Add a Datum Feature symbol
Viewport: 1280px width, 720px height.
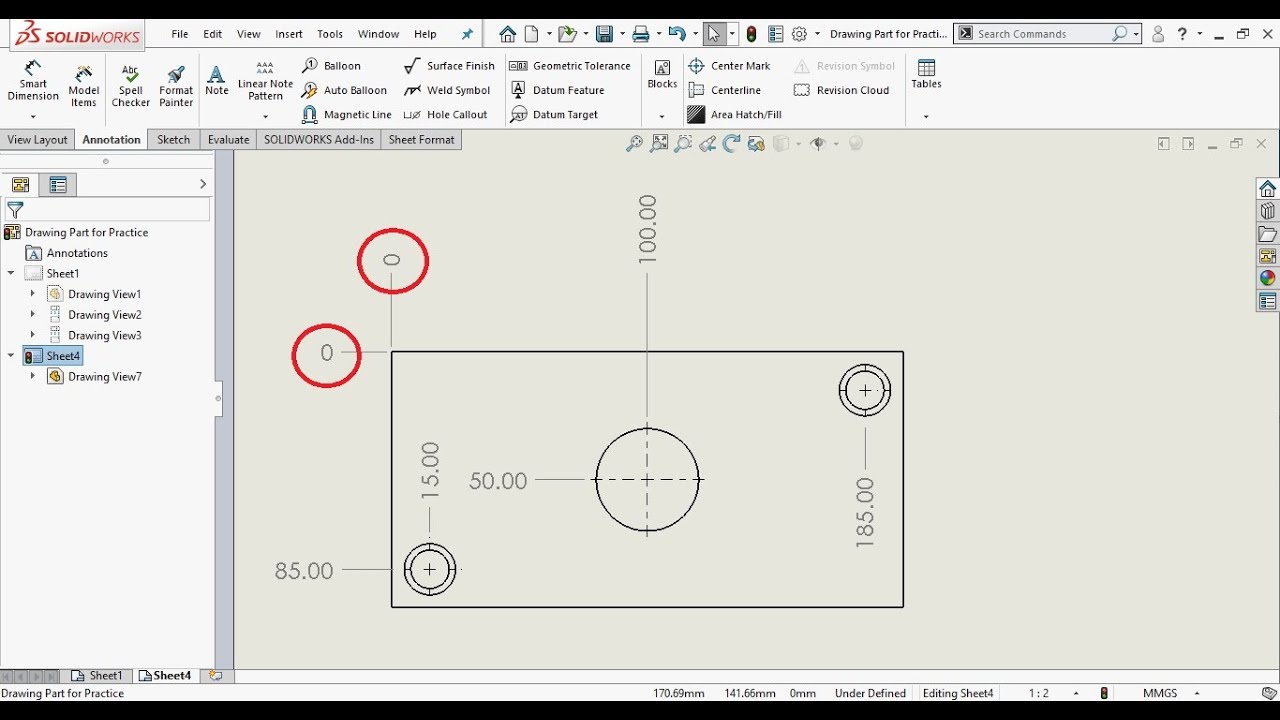click(557, 90)
